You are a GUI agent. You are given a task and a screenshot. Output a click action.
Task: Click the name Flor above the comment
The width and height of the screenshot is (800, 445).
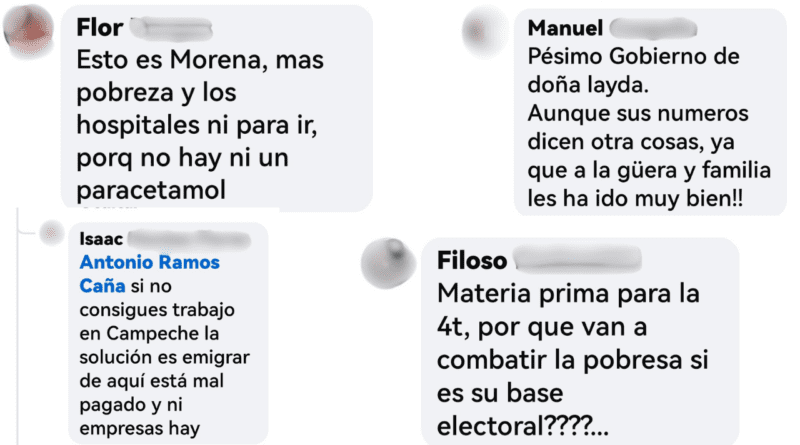coord(99,28)
